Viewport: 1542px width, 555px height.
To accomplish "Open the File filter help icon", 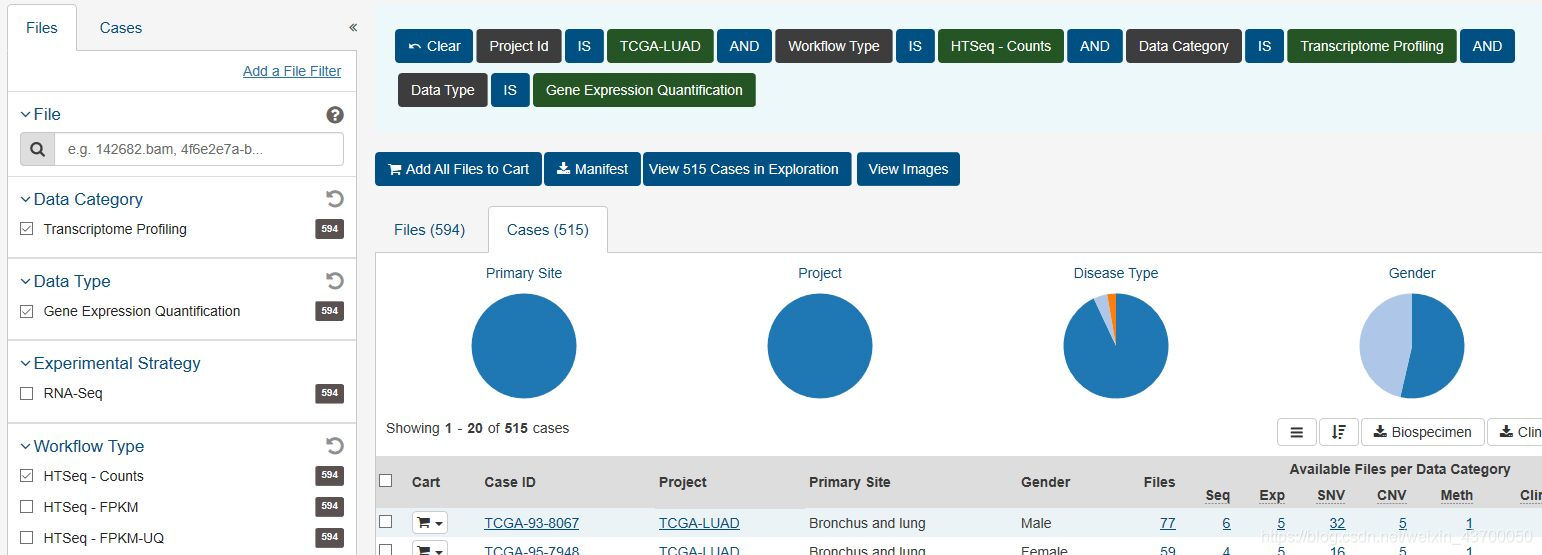I will coord(335,115).
